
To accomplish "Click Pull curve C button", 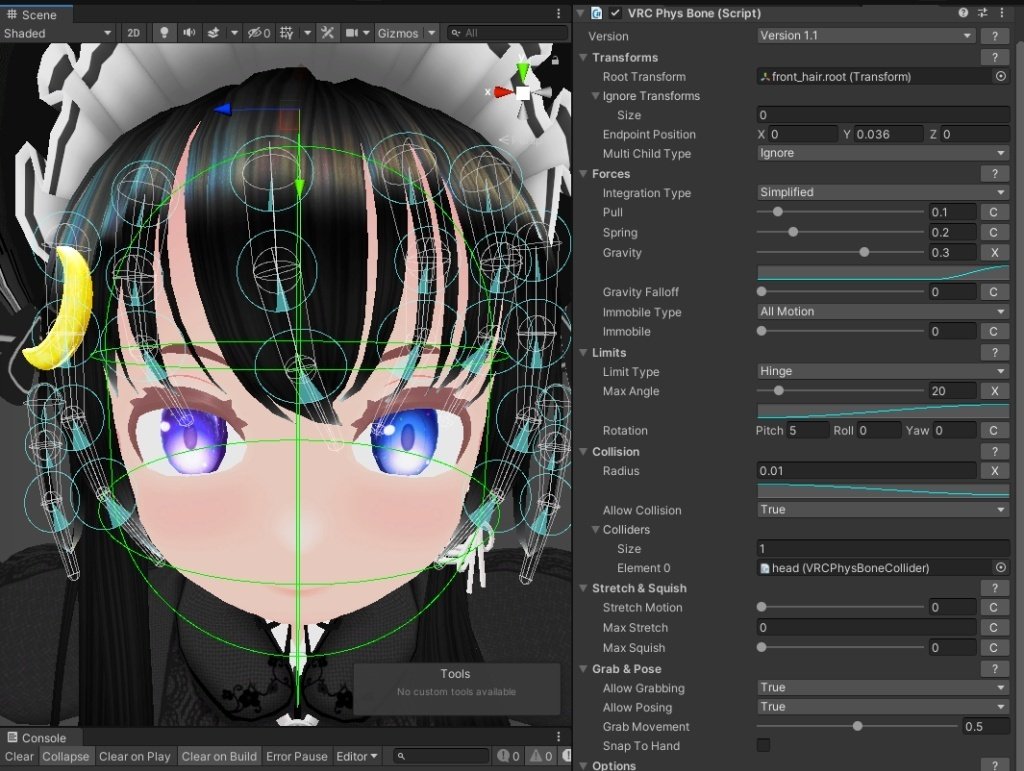I will coord(993,212).
